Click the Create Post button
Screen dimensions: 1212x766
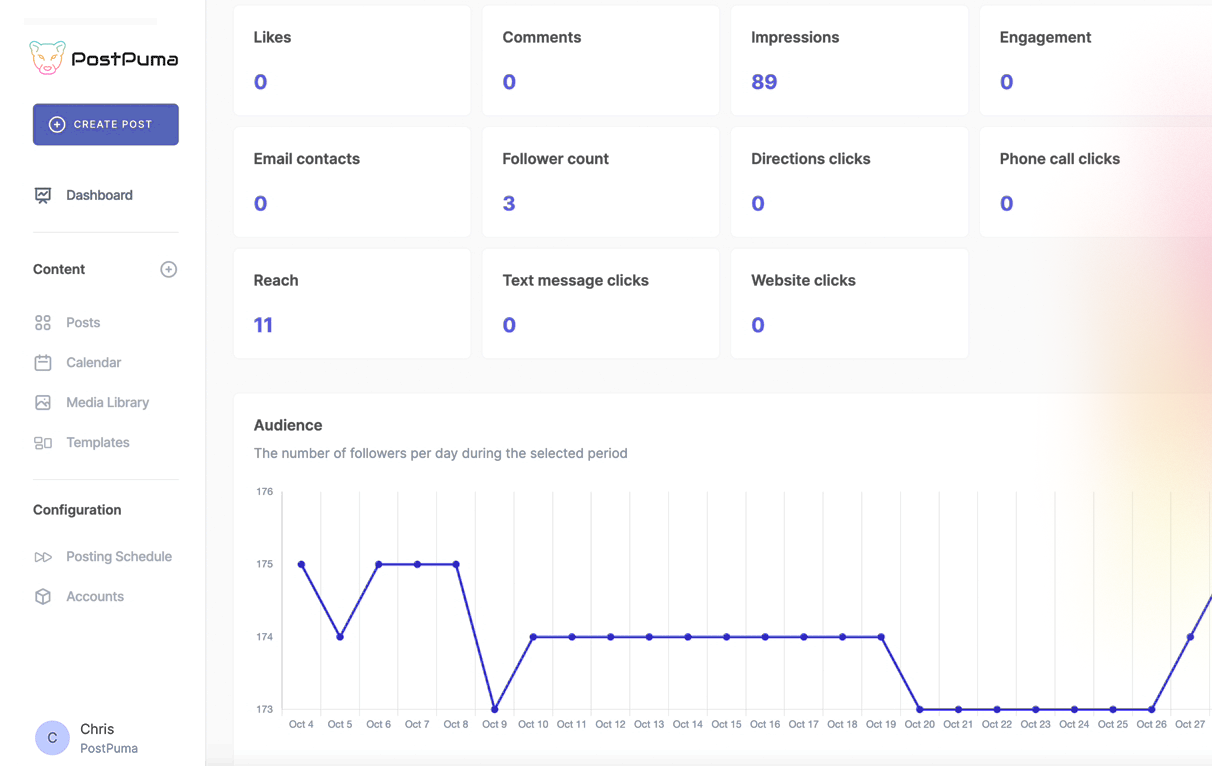pyautogui.click(x=106, y=124)
